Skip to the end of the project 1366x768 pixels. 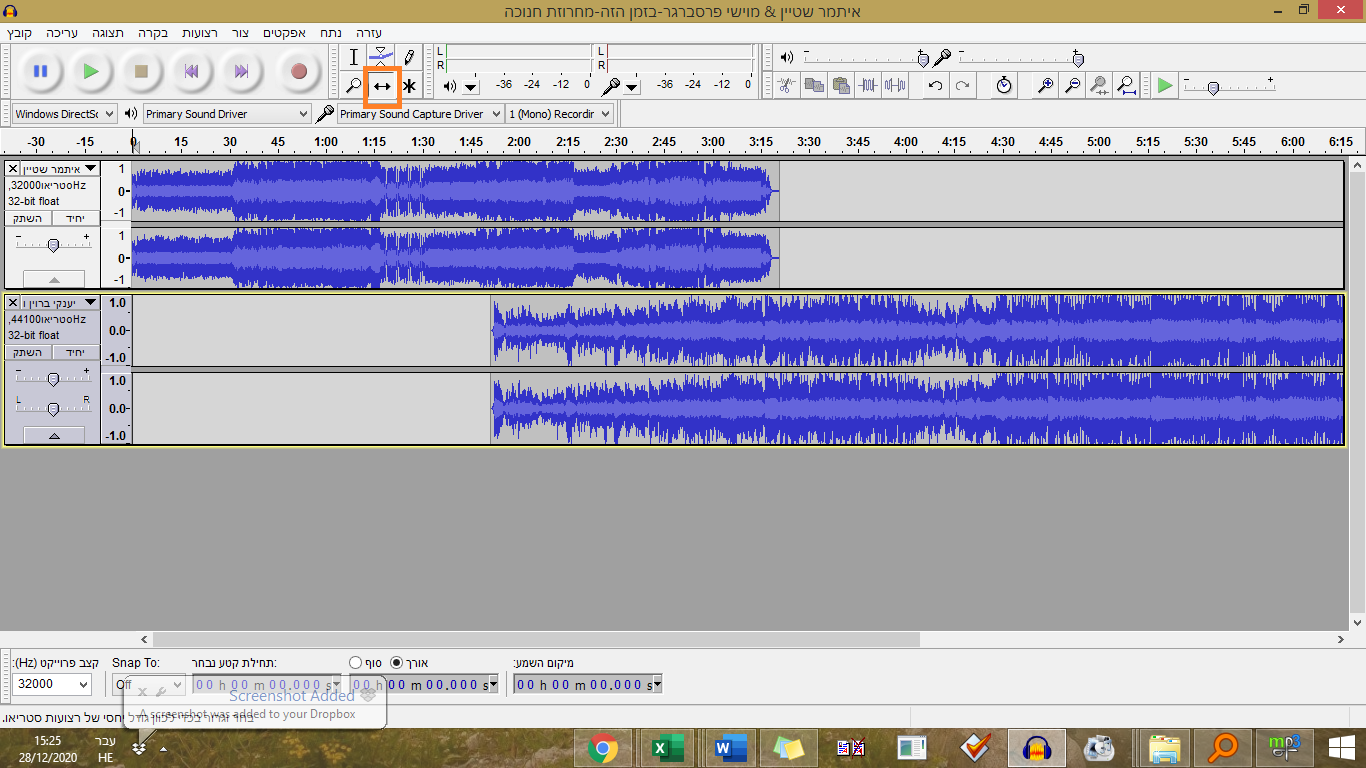[x=241, y=71]
